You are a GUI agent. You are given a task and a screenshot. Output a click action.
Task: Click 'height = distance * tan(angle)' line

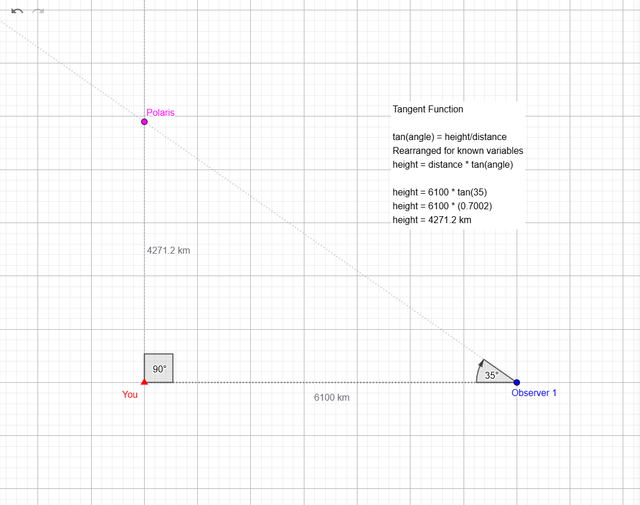(453, 165)
